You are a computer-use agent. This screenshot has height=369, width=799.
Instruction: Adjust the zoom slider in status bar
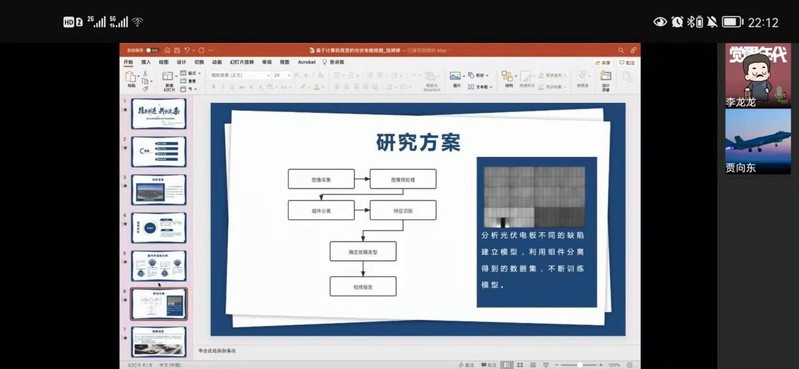pyautogui.click(x=579, y=365)
